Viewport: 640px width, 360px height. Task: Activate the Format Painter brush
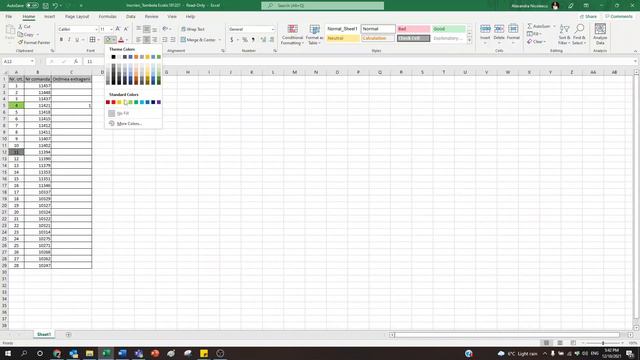(20, 42)
